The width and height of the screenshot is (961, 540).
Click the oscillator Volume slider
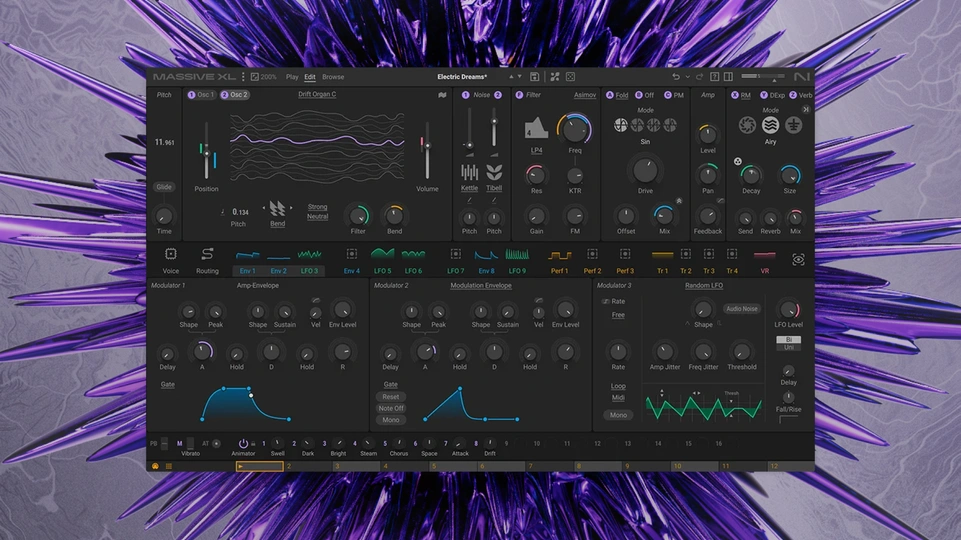click(x=427, y=151)
